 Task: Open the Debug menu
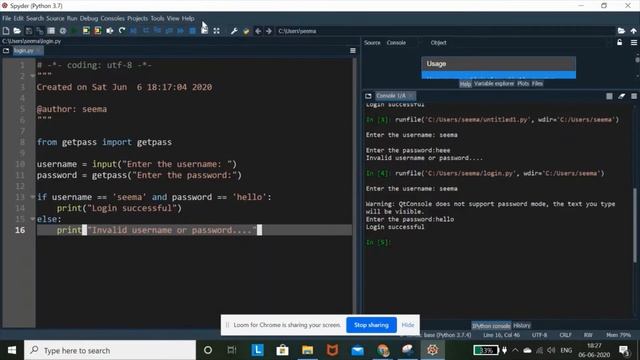(x=89, y=18)
